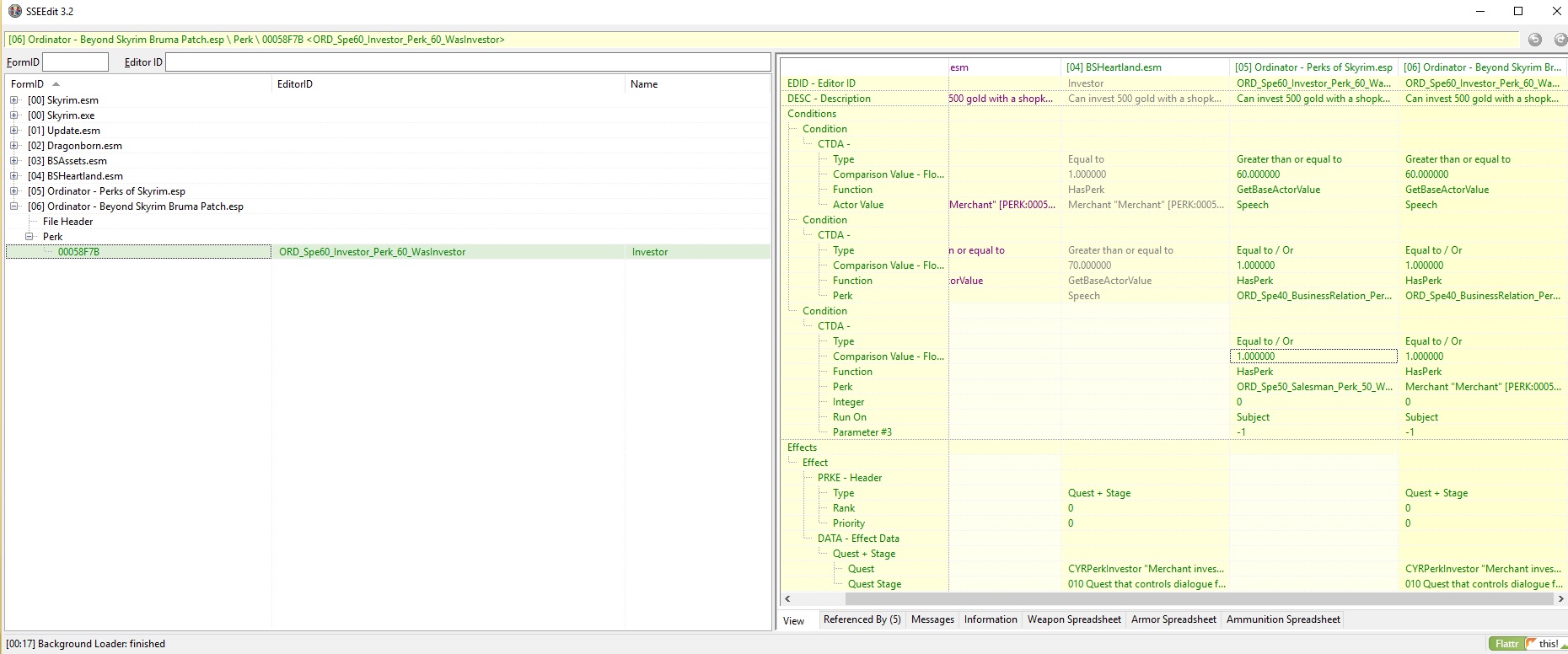Click the navigate forward arrow icon

point(1560,40)
